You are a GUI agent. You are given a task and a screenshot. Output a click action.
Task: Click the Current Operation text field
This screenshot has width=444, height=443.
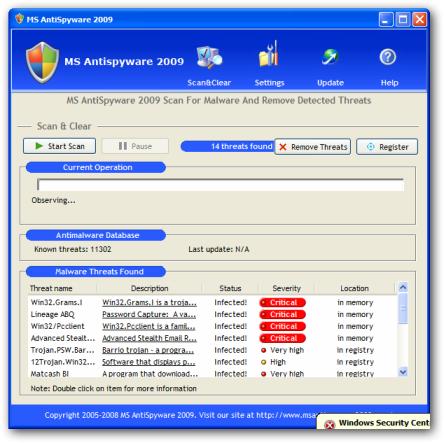[220, 185]
